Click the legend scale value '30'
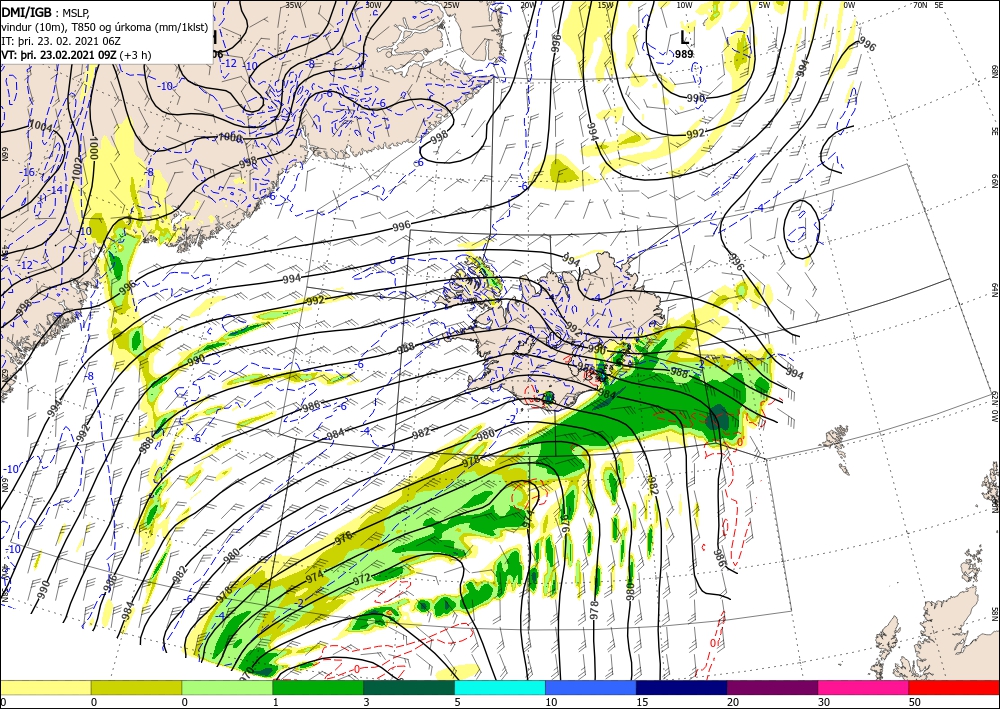Screen dimensions: 1000x709 [x=825, y=702]
